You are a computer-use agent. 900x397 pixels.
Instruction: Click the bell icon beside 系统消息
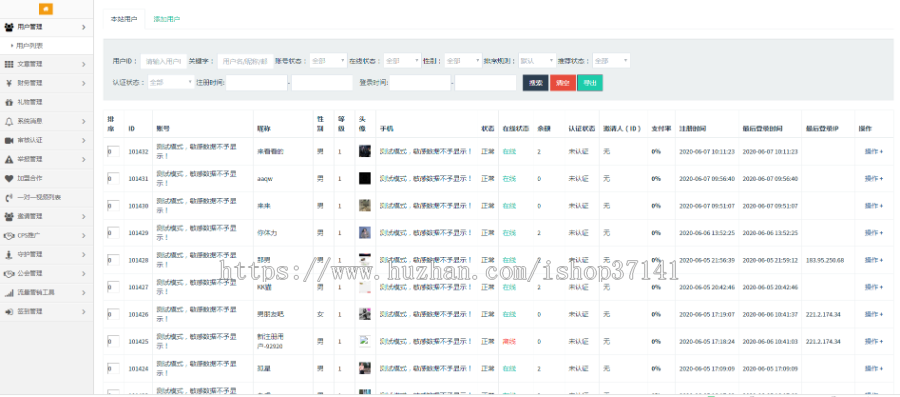9,121
